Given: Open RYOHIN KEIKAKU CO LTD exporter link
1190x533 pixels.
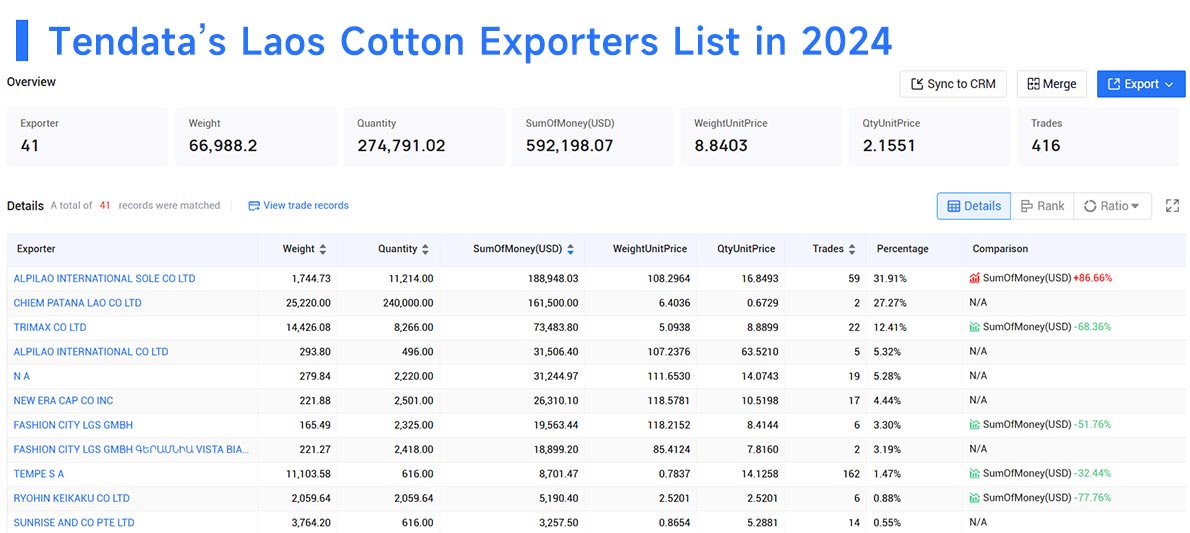Looking at the screenshot, I should 71,498.
